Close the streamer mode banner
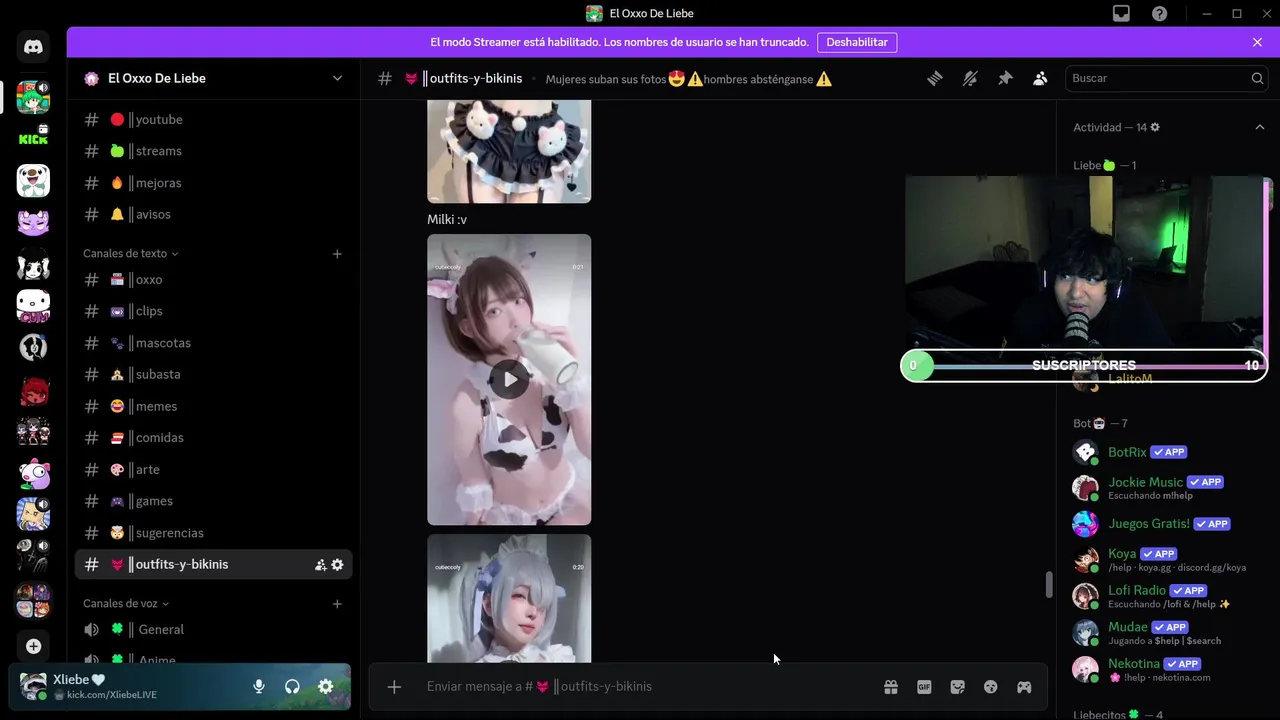1280x720 pixels. point(1257,42)
